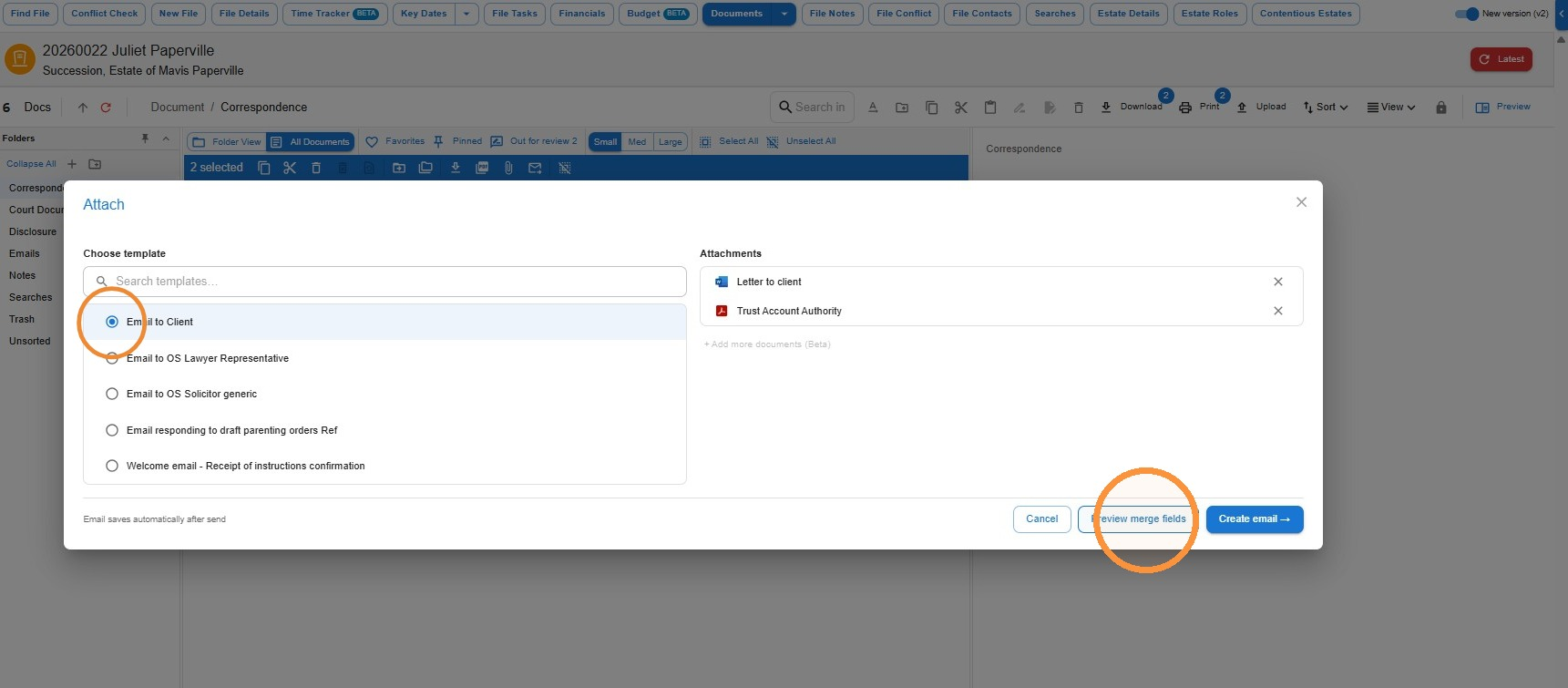
Task: Click attach paperclip icon in selection bar
Action: pyautogui.click(x=508, y=168)
